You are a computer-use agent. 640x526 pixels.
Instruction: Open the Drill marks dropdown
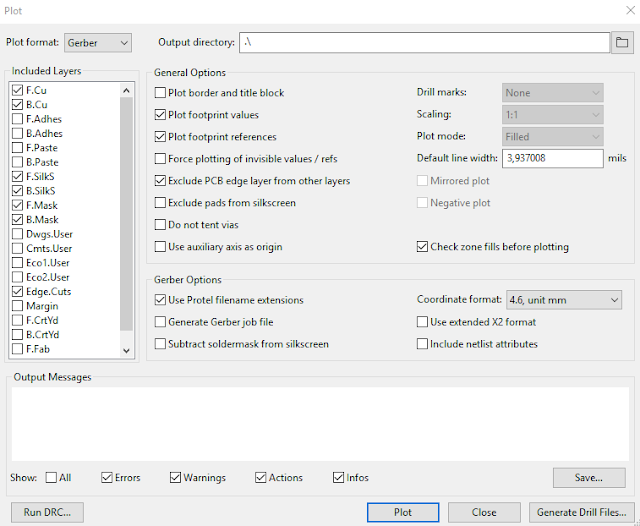point(553,93)
